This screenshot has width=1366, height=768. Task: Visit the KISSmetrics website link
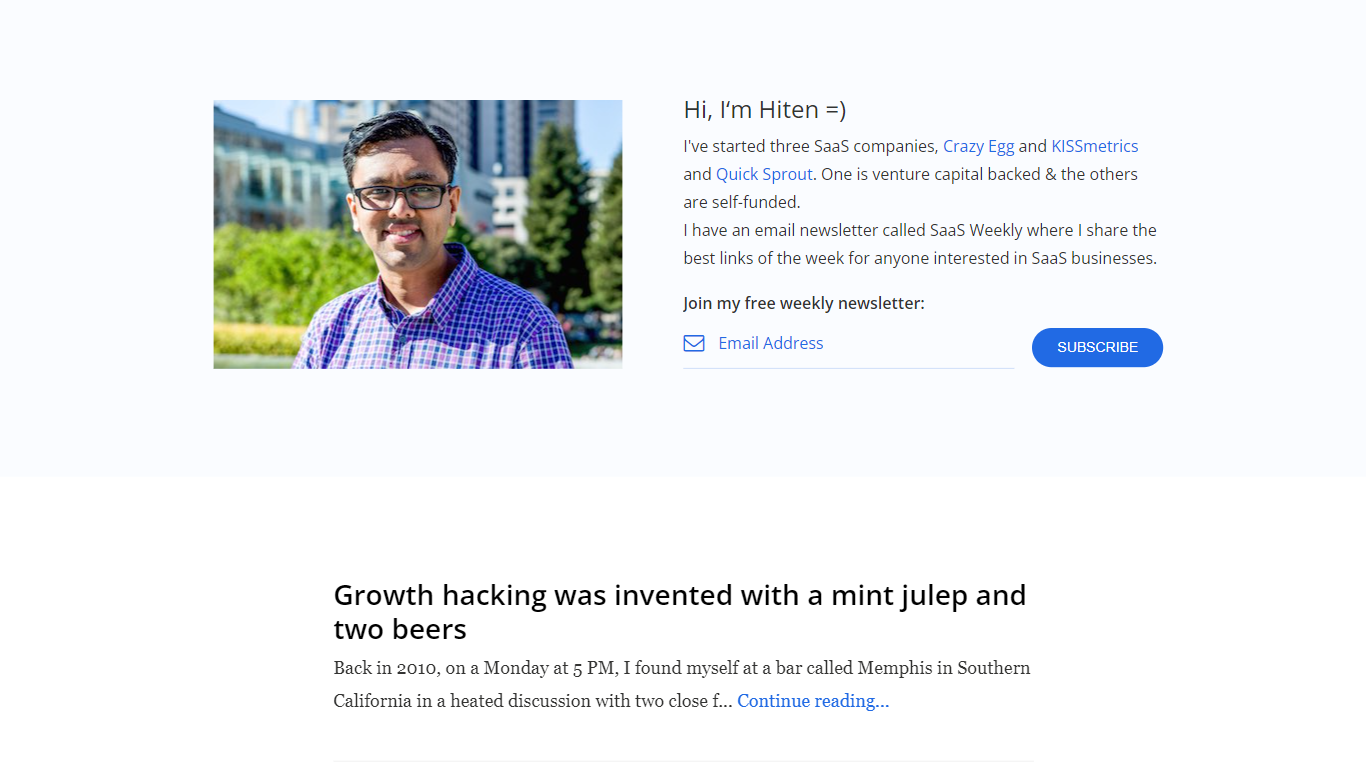[1094, 145]
